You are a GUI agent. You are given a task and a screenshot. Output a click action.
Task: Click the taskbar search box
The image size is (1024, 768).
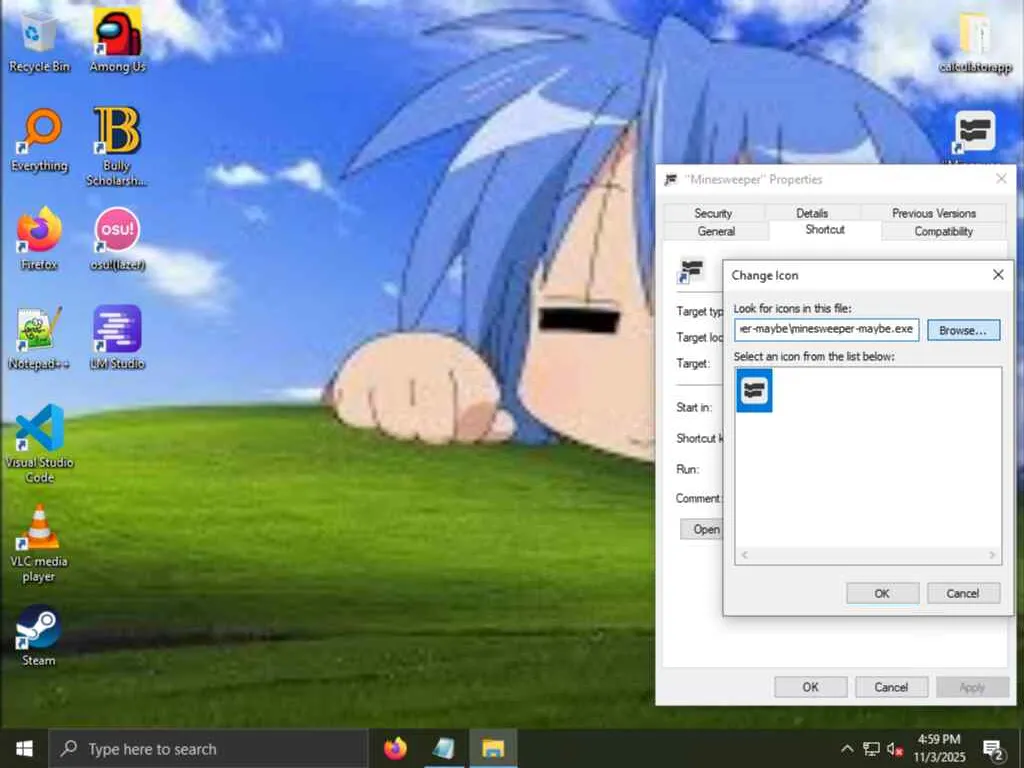[208, 749]
